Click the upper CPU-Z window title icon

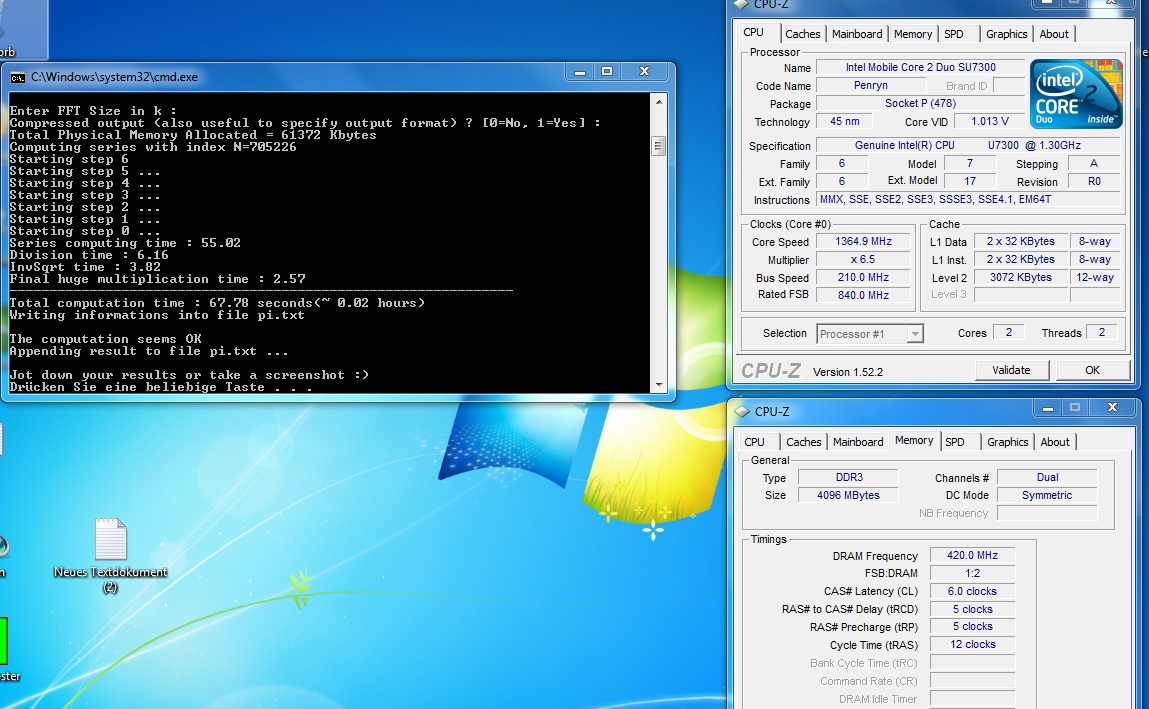point(742,4)
